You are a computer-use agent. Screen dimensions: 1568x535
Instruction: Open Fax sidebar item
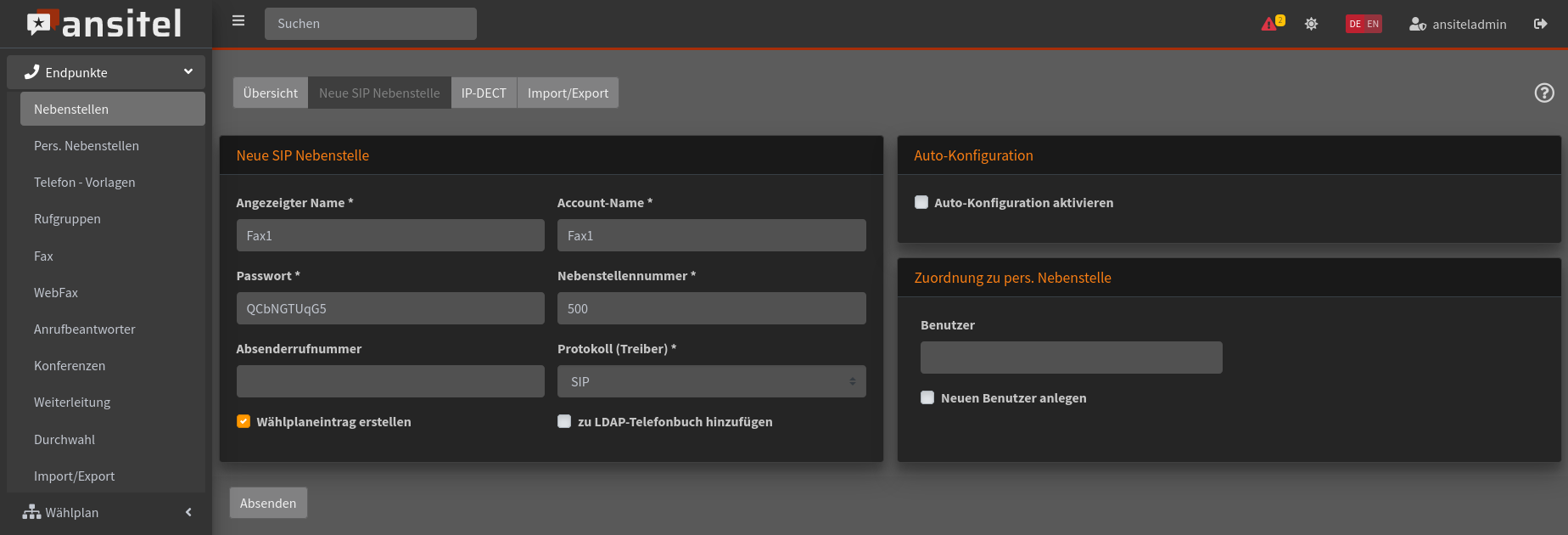tap(113, 256)
